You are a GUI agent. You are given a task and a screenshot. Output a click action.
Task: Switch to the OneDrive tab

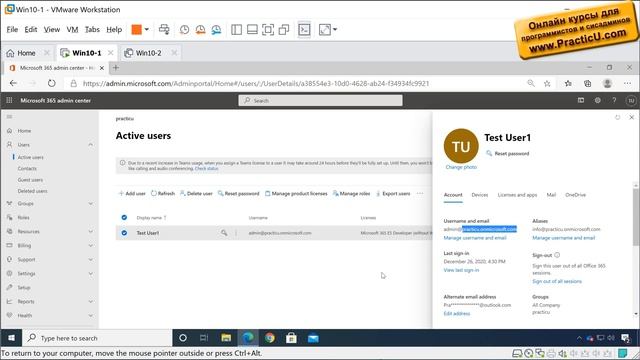576,195
